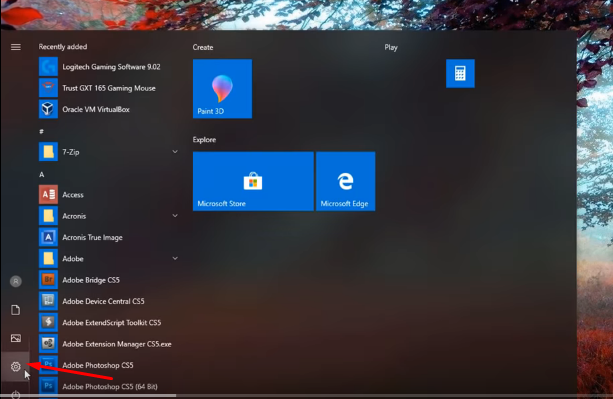Open the Calculator tile
The height and width of the screenshot is (399, 613).
[x=460, y=73]
